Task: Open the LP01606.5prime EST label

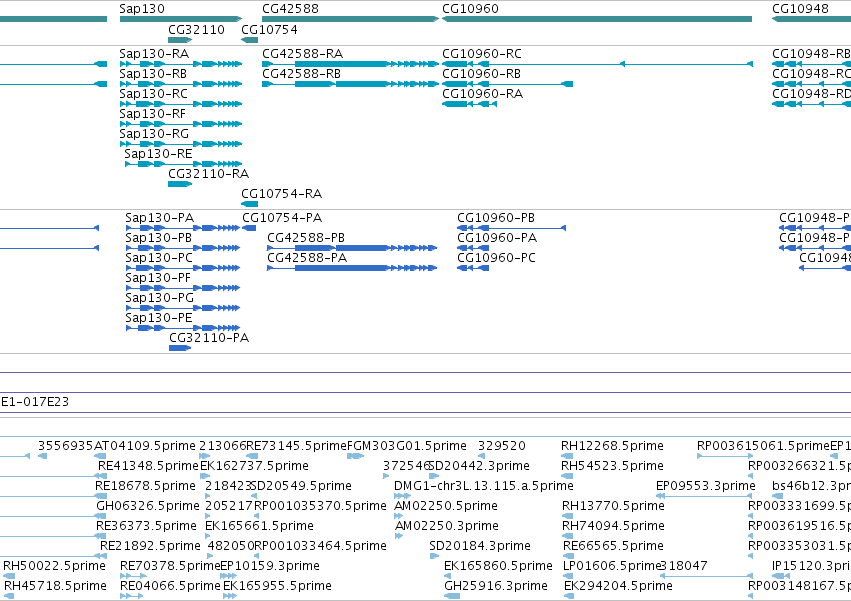Action: 612,566
